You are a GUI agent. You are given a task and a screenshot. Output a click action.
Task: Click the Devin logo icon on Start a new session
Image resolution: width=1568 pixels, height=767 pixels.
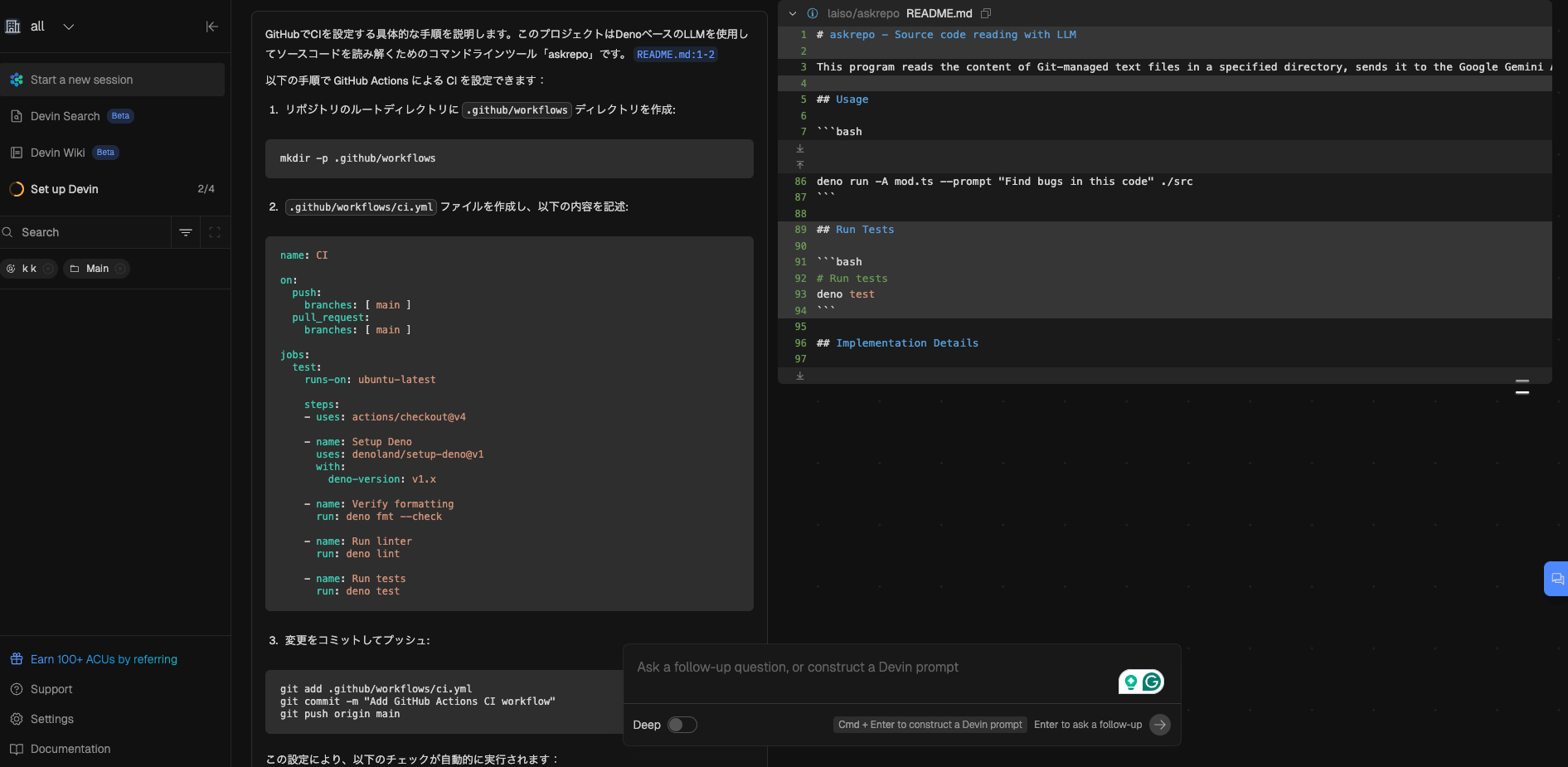17,80
